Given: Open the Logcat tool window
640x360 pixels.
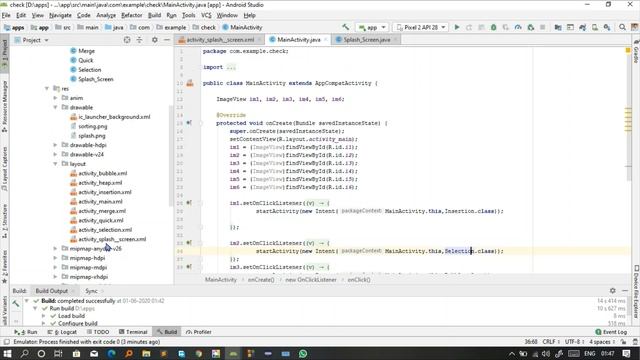Looking at the screenshot, I should [x=62, y=332].
